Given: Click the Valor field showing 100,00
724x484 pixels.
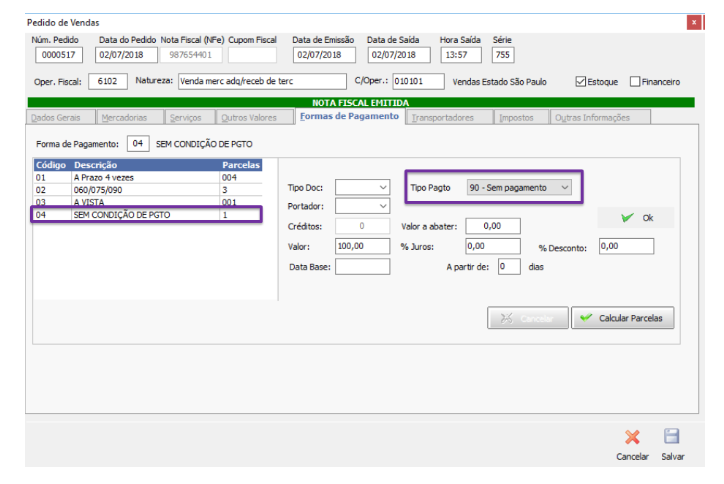Looking at the screenshot, I should [362, 246].
